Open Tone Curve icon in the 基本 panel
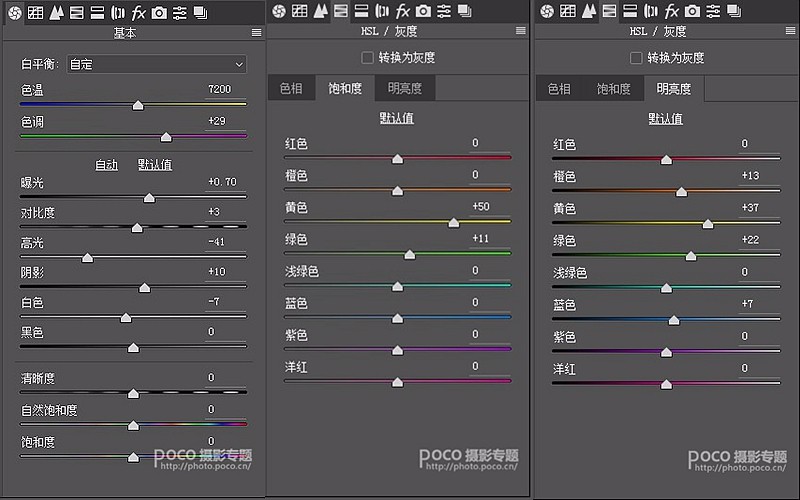The height and width of the screenshot is (500, 800). click(x=35, y=12)
